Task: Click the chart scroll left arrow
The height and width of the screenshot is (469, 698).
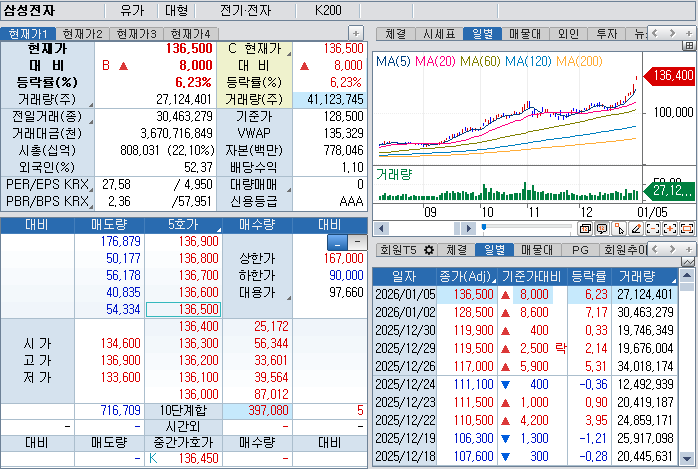Action: 381,229
